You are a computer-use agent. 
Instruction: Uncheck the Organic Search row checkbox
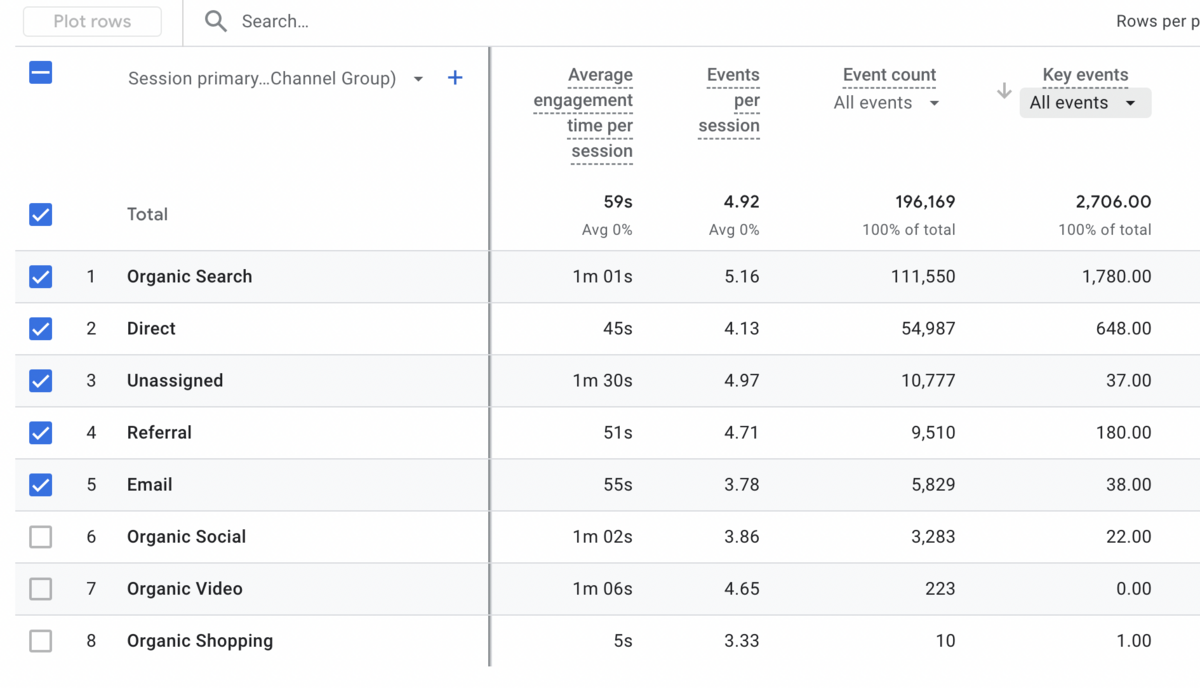click(x=41, y=277)
